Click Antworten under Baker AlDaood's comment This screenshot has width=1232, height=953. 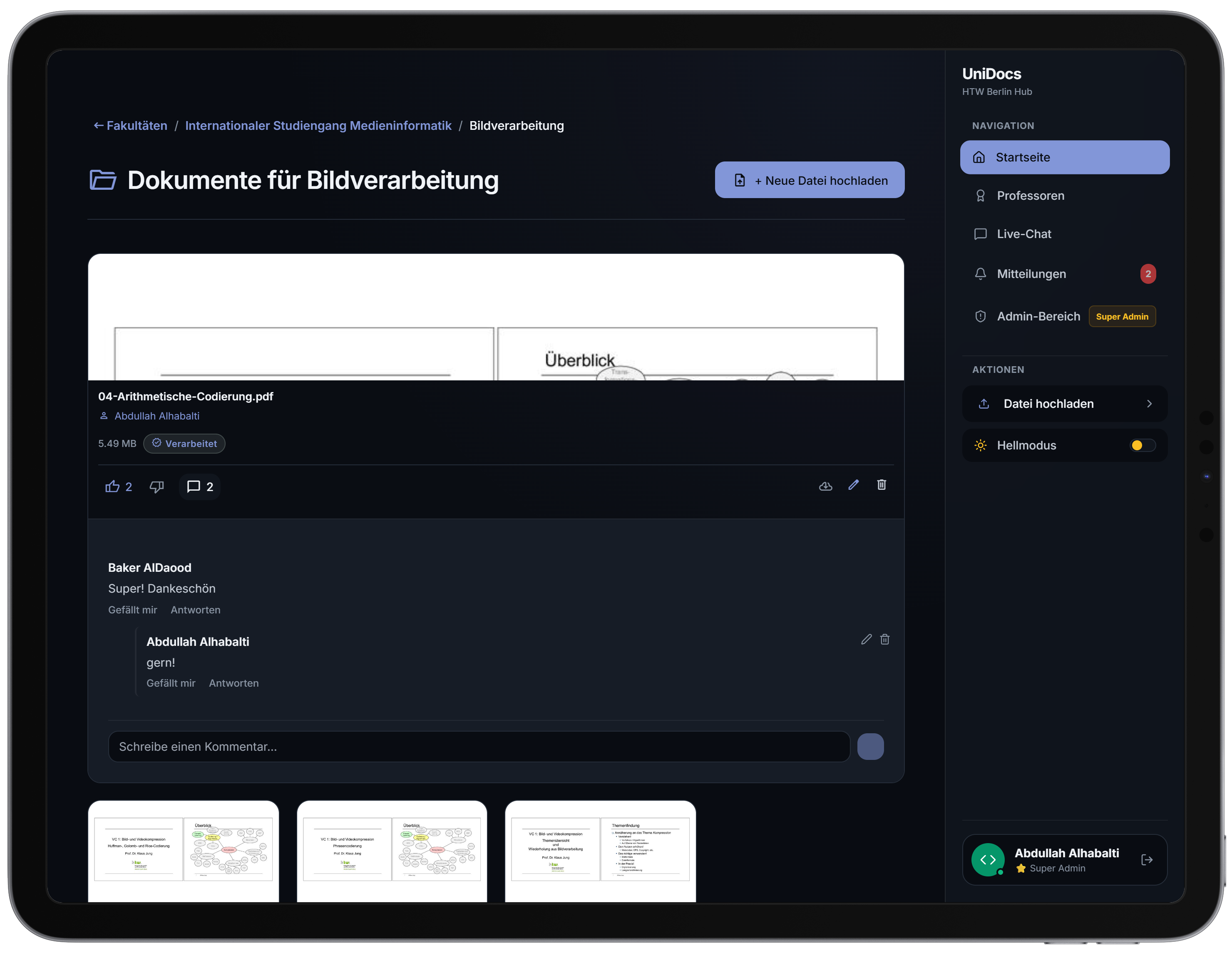click(x=195, y=610)
